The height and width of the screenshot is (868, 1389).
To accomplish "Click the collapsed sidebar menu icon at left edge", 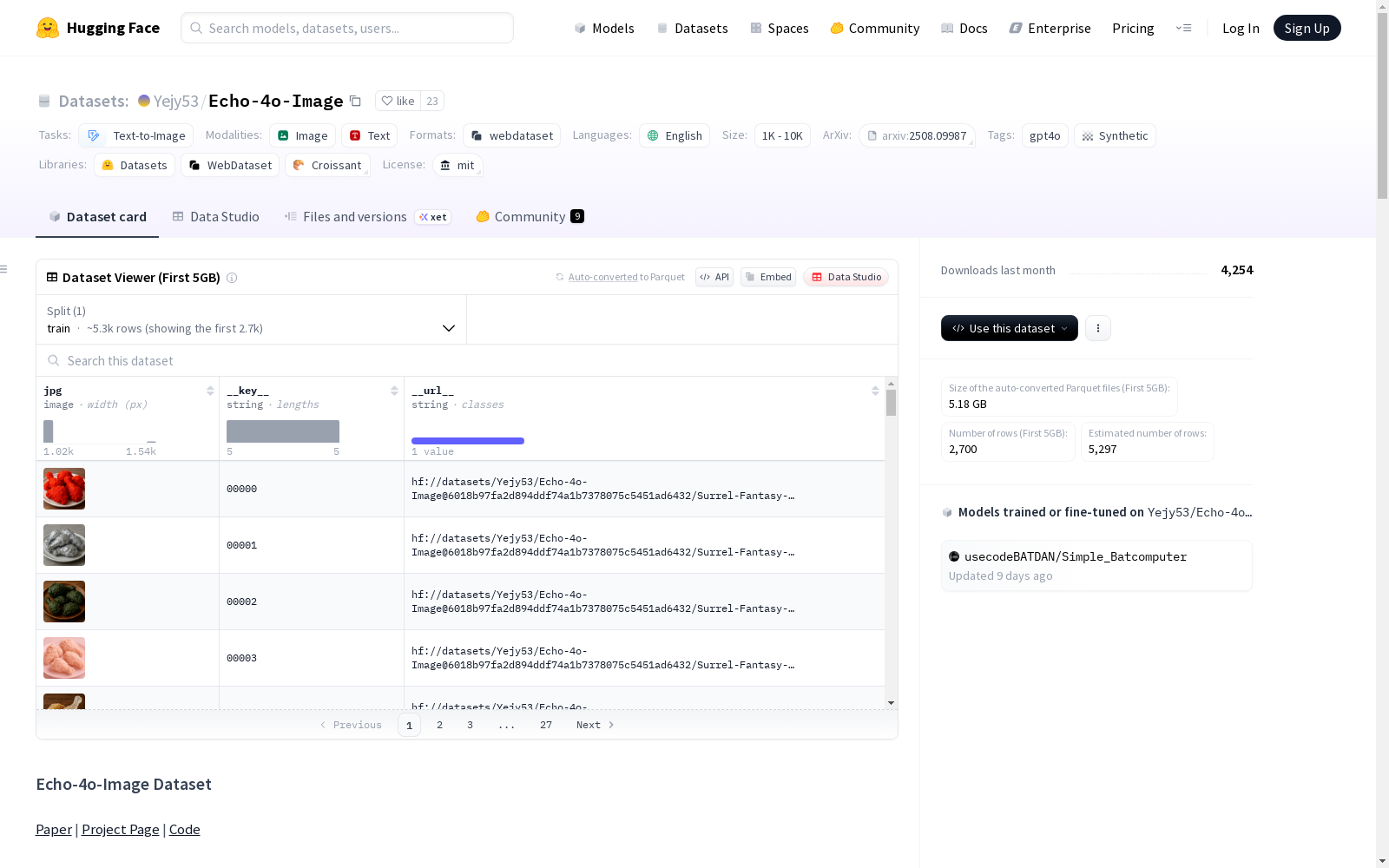I will point(3,269).
